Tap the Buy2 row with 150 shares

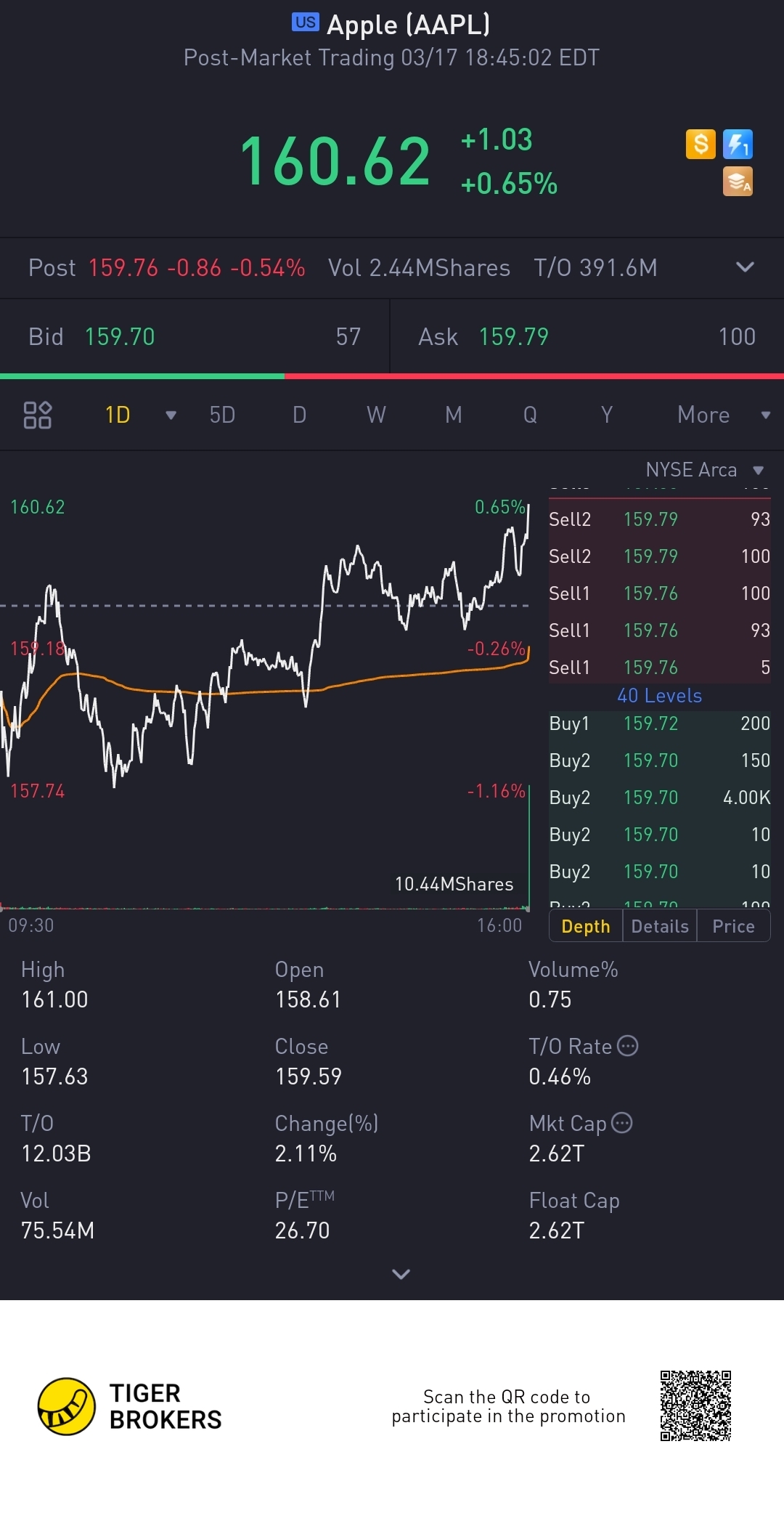point(659,760)
